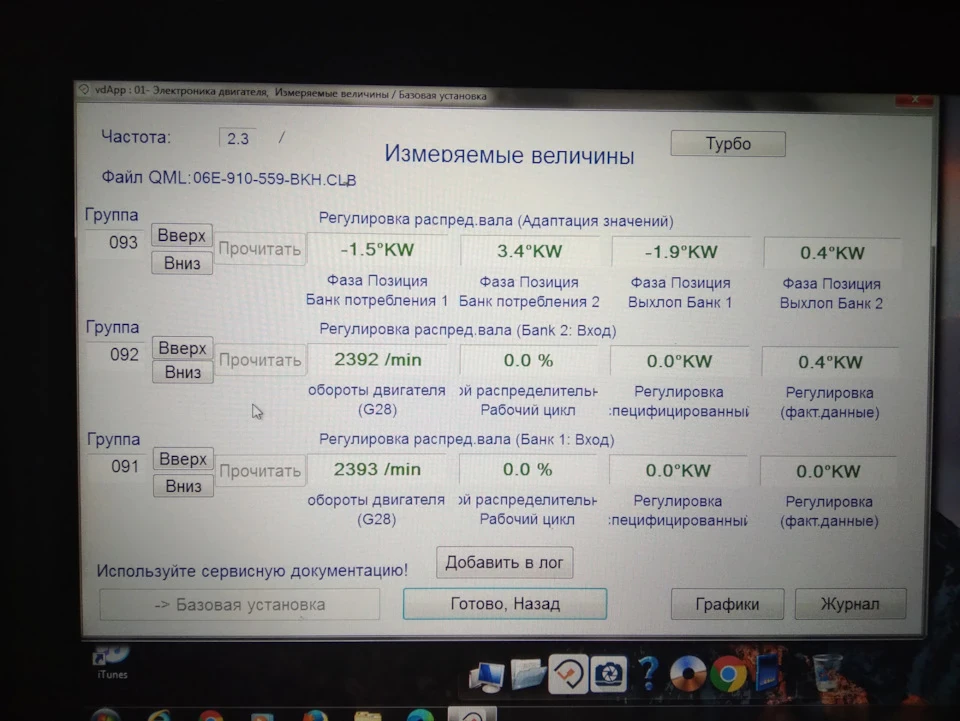
Task: Close the vdApp window
Action: [915, 100]
